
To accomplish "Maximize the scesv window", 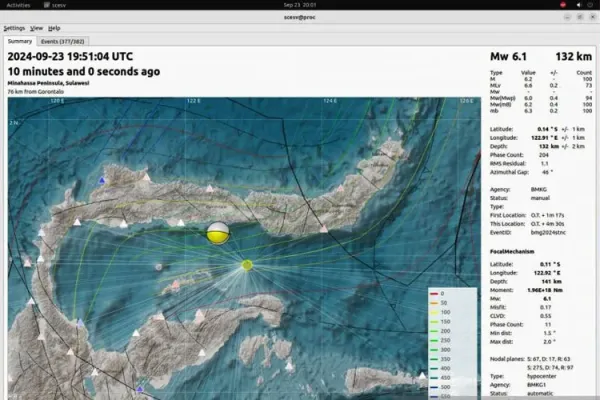I will pos(580,17).
